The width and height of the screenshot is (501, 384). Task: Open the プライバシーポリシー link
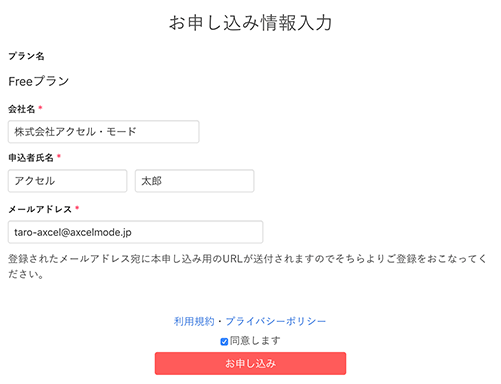[276, 321]
